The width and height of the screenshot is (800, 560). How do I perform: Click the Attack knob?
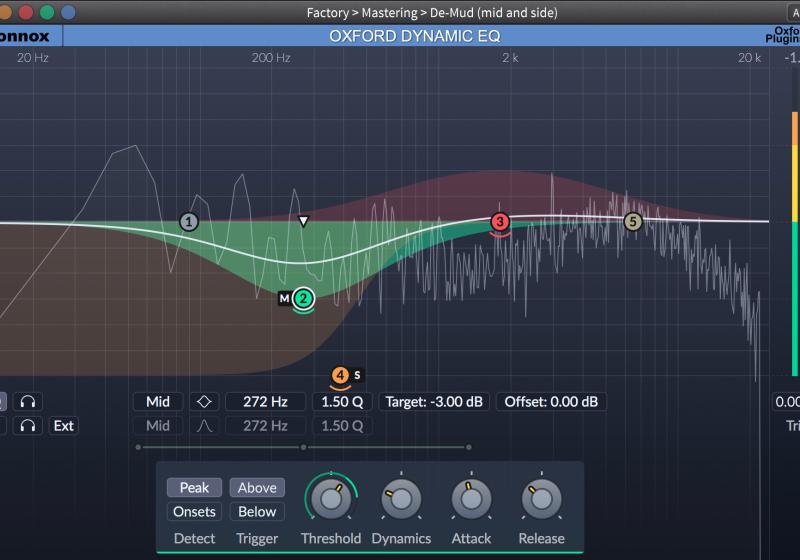tap(471, 499)
